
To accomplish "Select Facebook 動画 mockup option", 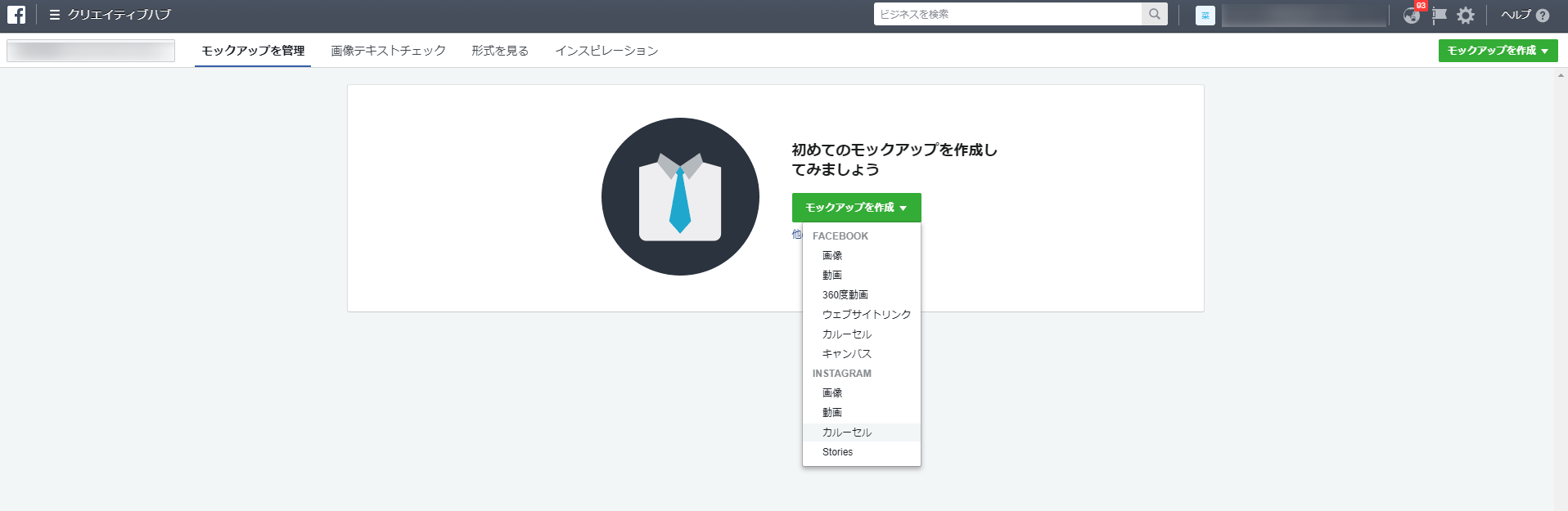I will [x=862, y=276].
